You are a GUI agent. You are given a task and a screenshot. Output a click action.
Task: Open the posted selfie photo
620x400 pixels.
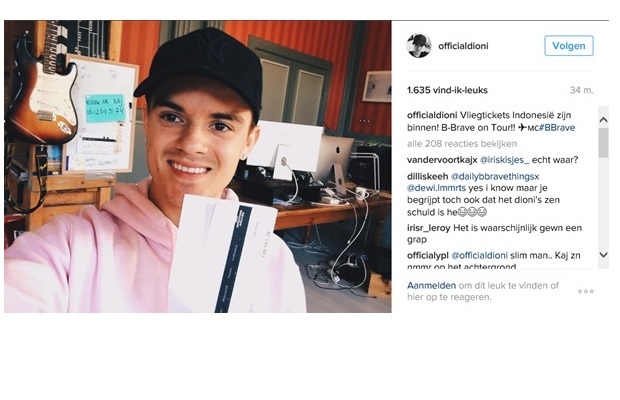tap(198, 166)
